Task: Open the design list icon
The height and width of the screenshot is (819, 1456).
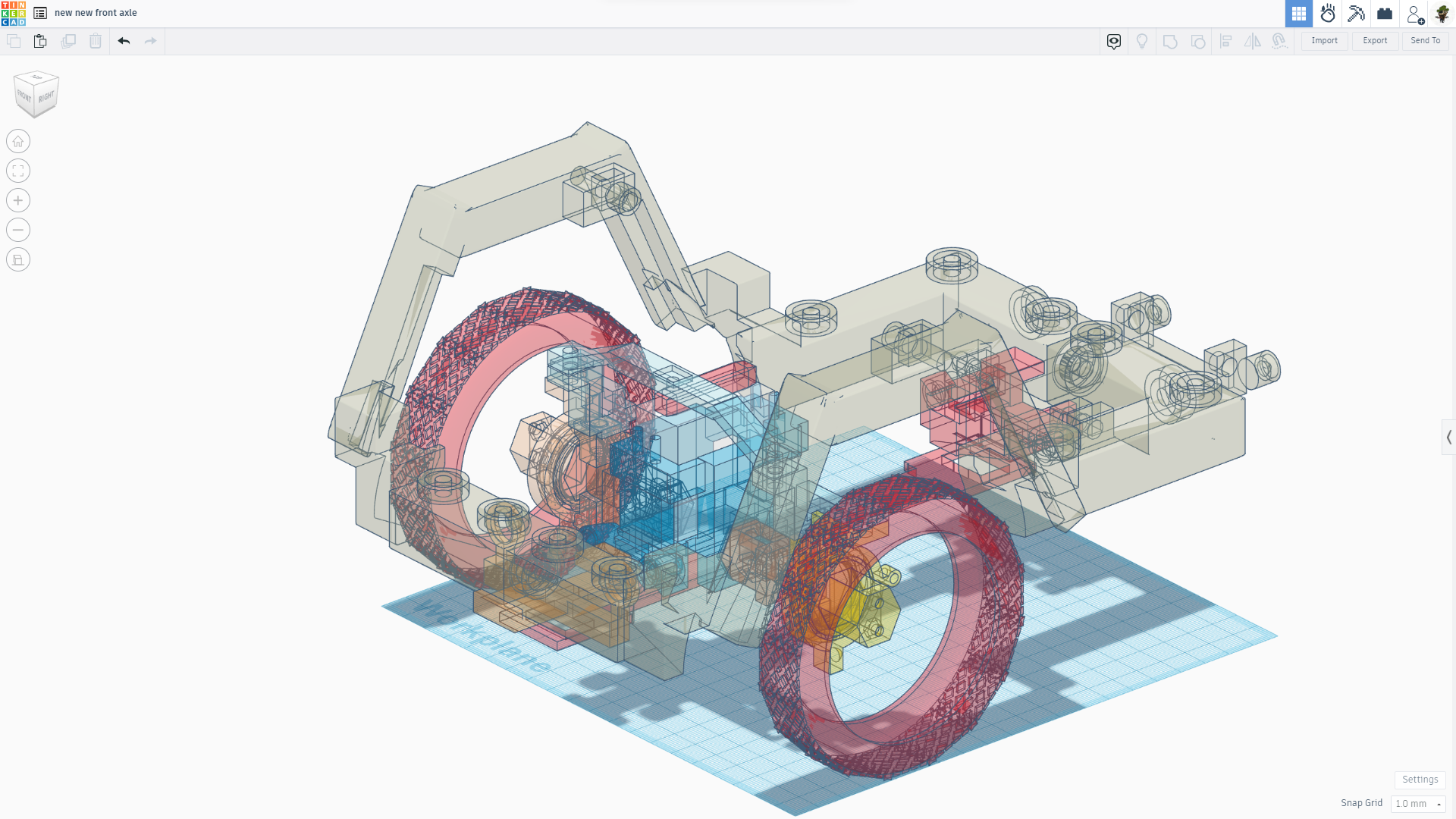Action: (40, 13)
